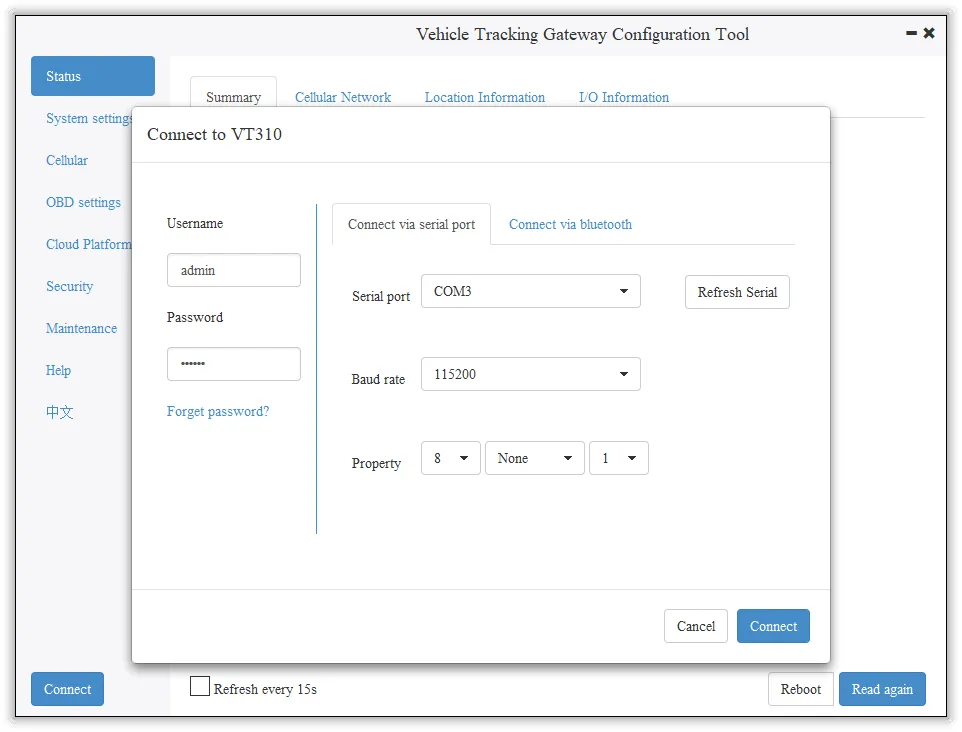Close the Vehicle Tracking Gateway window
Image resolution: width=962 pixels, height=732 pixels.
pos(929,33)
